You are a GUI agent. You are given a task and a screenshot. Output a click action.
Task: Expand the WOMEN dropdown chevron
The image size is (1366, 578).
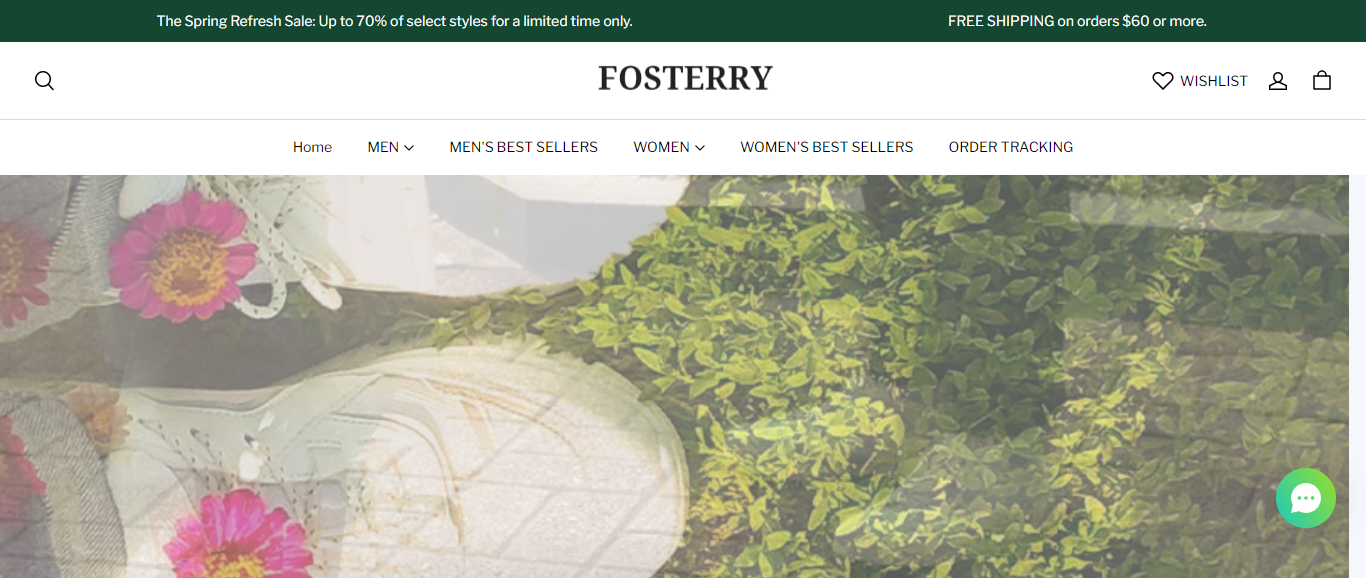click(x=700, y=148)
